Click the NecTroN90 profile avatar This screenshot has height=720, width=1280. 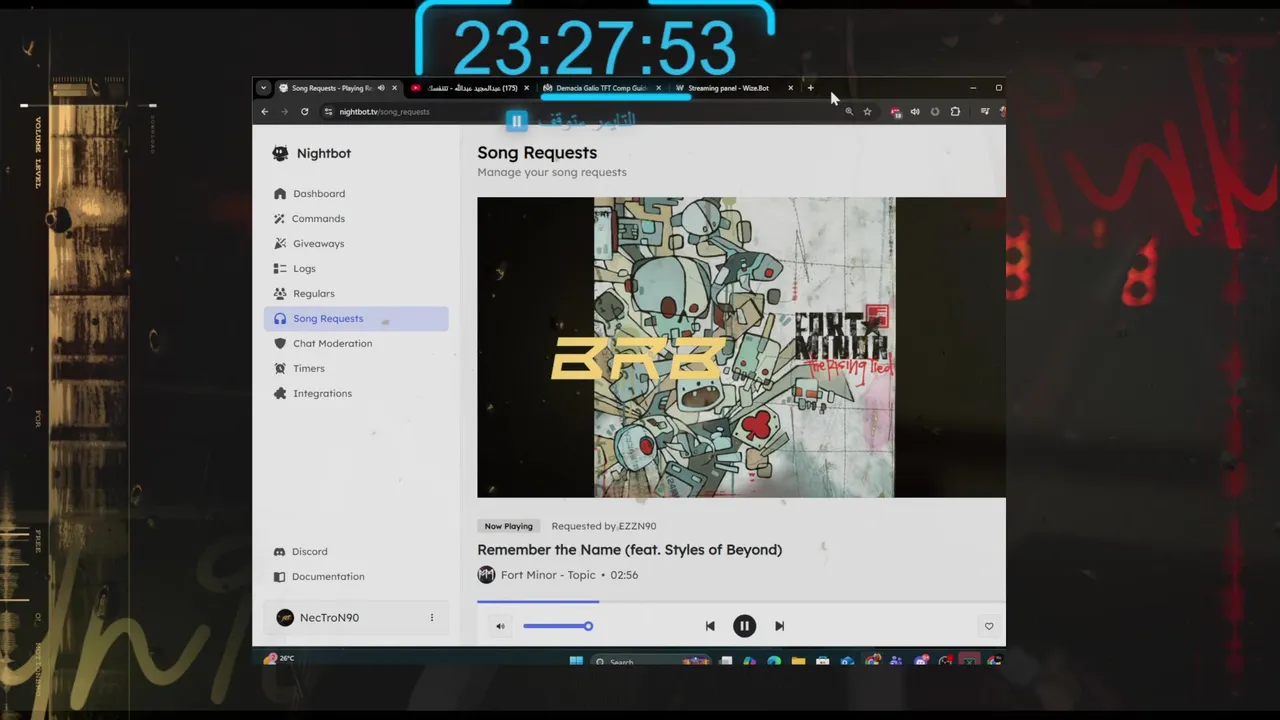click(285, 617)
